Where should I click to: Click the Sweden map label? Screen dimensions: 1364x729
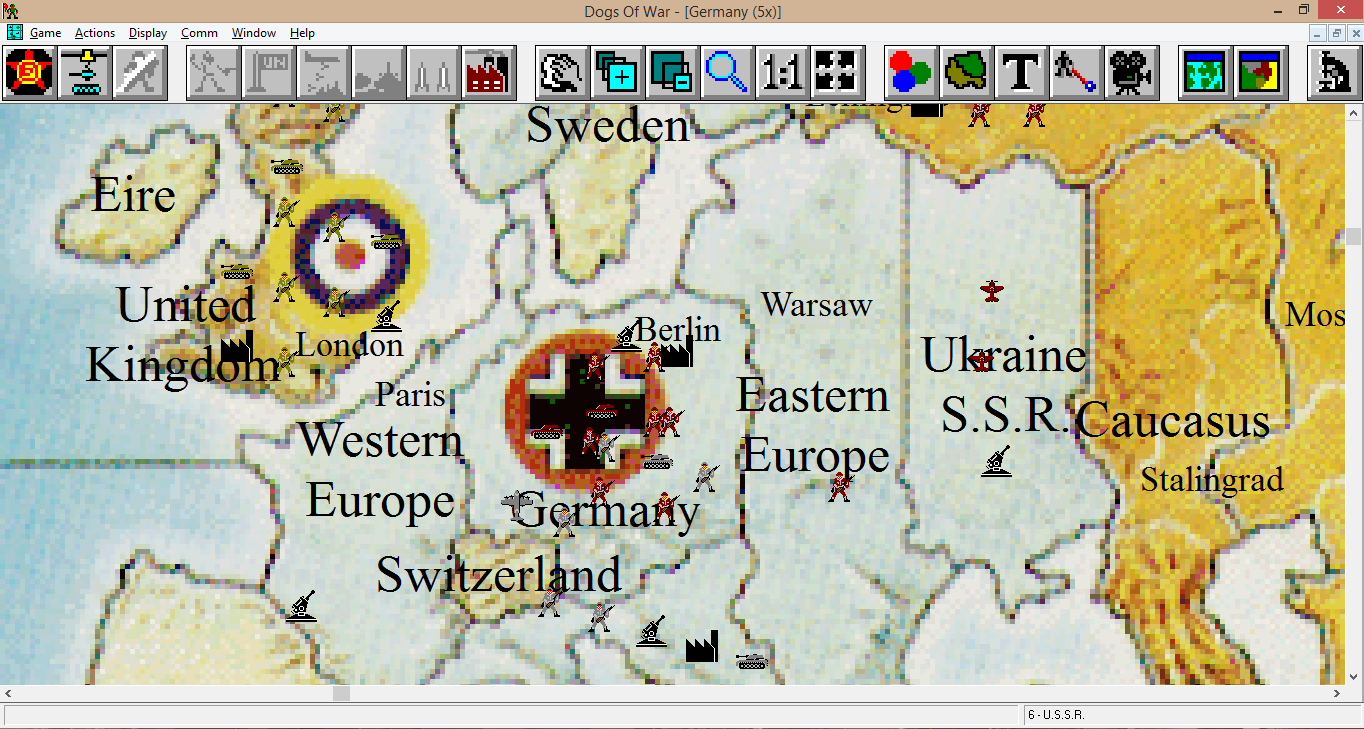pos(608,126)
